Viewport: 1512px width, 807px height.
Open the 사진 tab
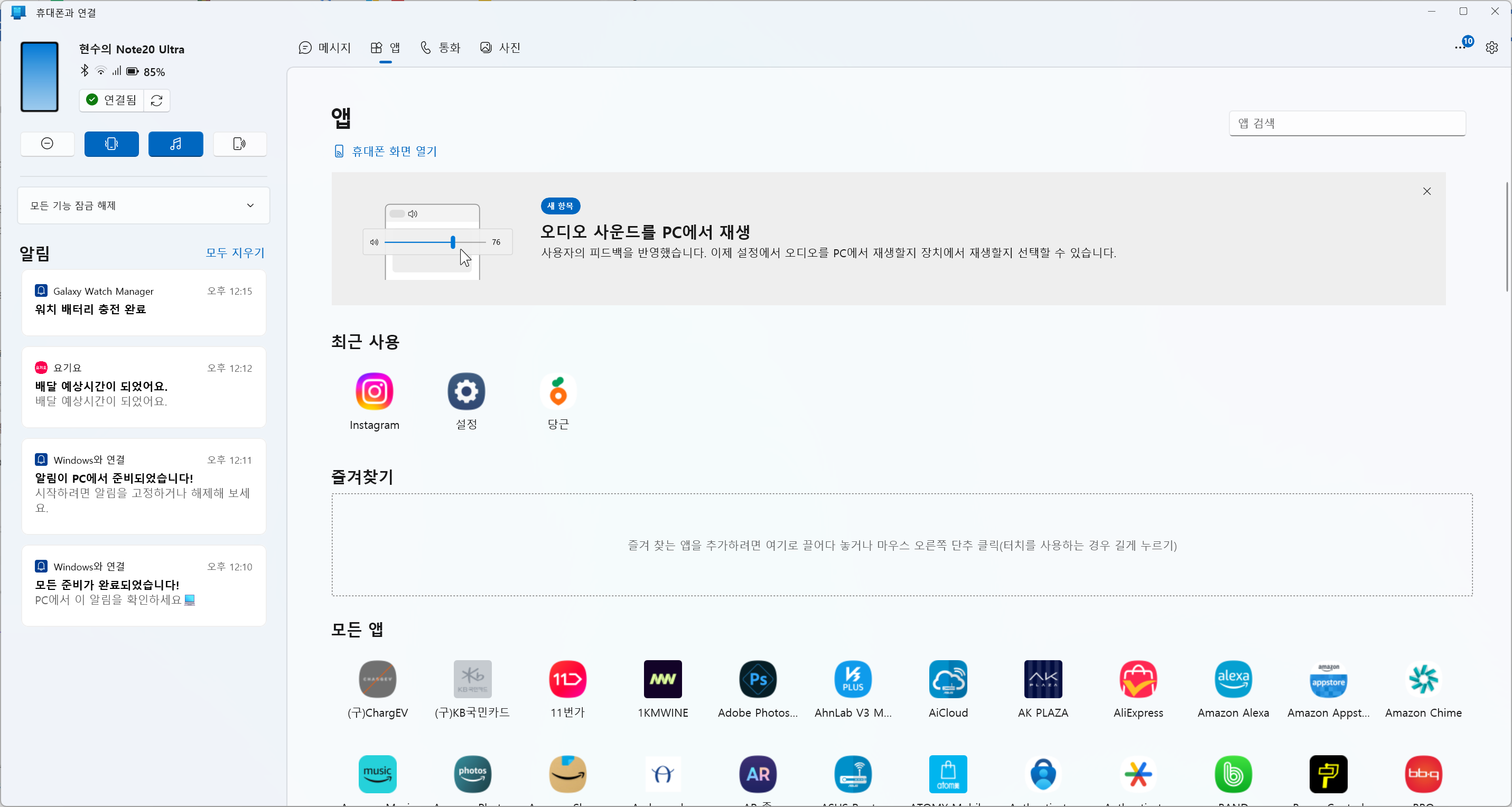coord(500,48)
